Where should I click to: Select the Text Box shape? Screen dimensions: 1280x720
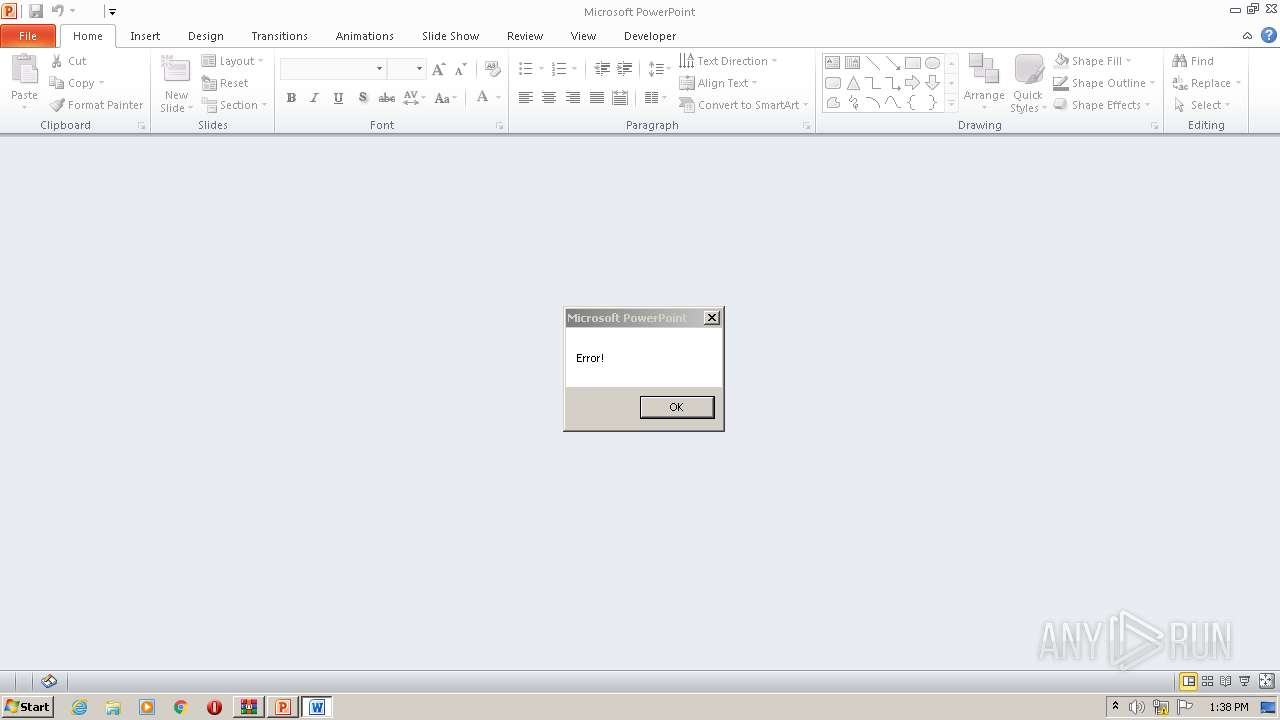point(832,63)
